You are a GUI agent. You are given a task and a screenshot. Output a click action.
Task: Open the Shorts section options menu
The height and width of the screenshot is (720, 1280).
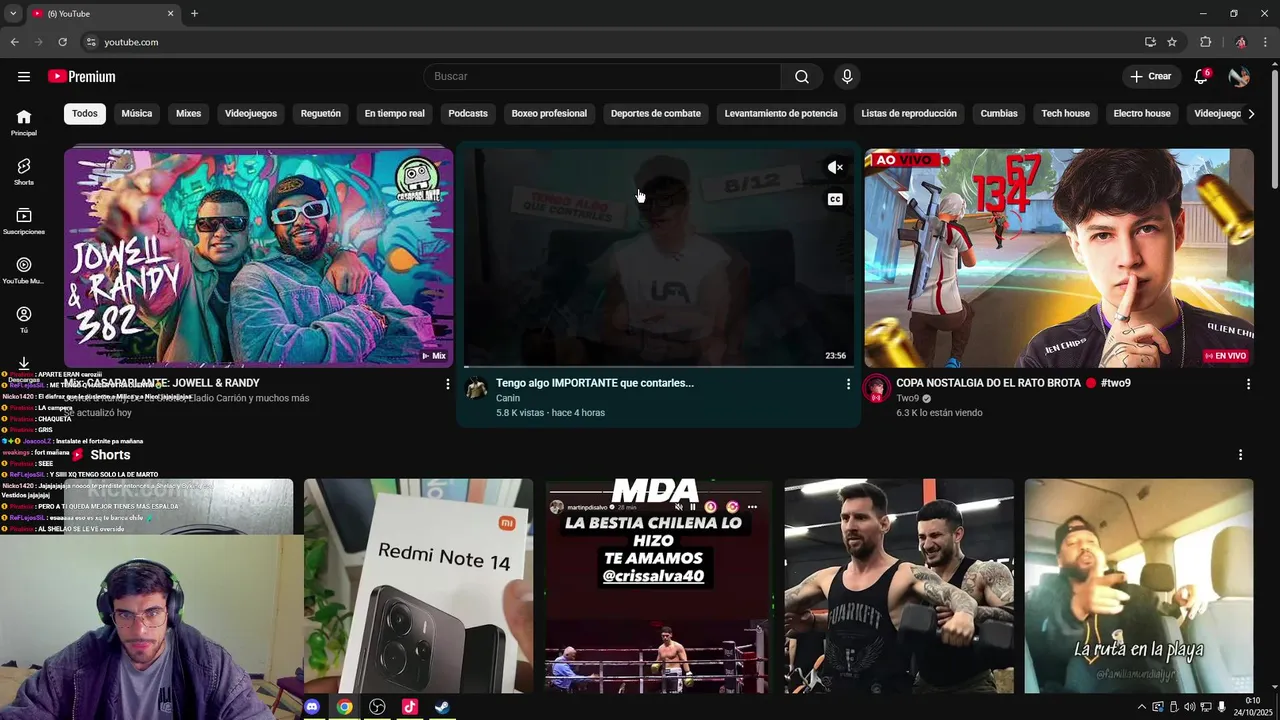(1240, 455)
